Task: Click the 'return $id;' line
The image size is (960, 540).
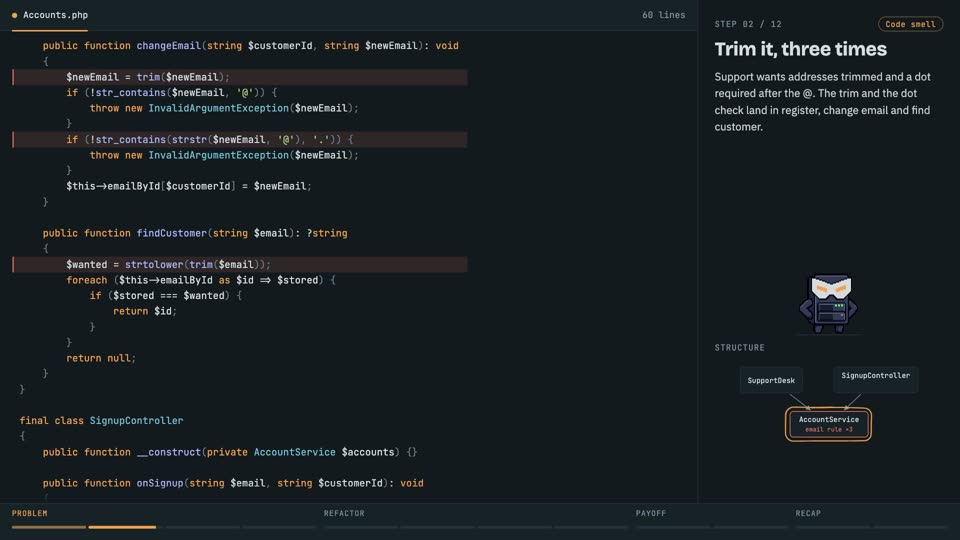Action: tap(144, 311)
